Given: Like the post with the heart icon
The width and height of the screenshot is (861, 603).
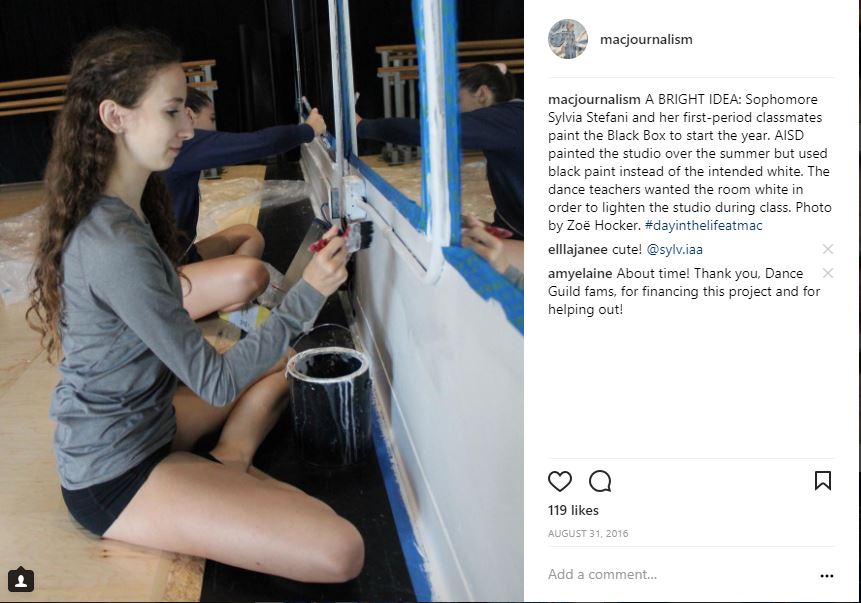Looking at the screenshot, I should click(560, 481).
